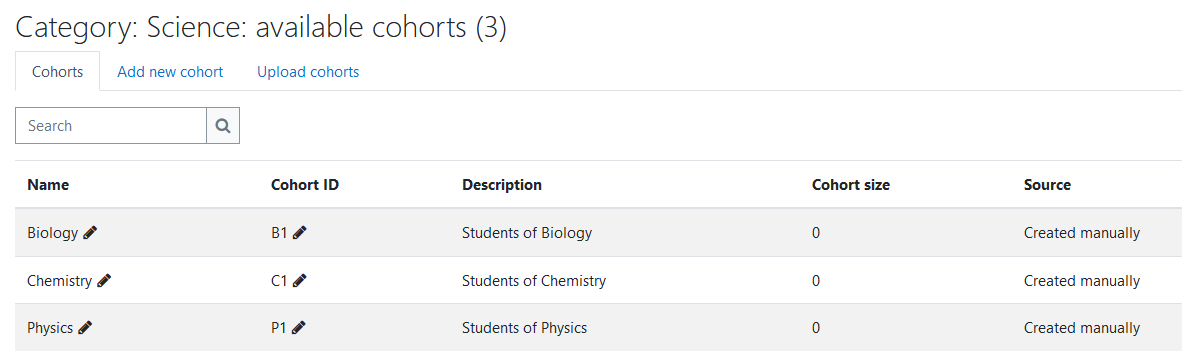The height and width of the screenshot is (362, 1182).
Task: Edit cohort ID C1 with its pencil icon
Action: [x=300, y=281]
